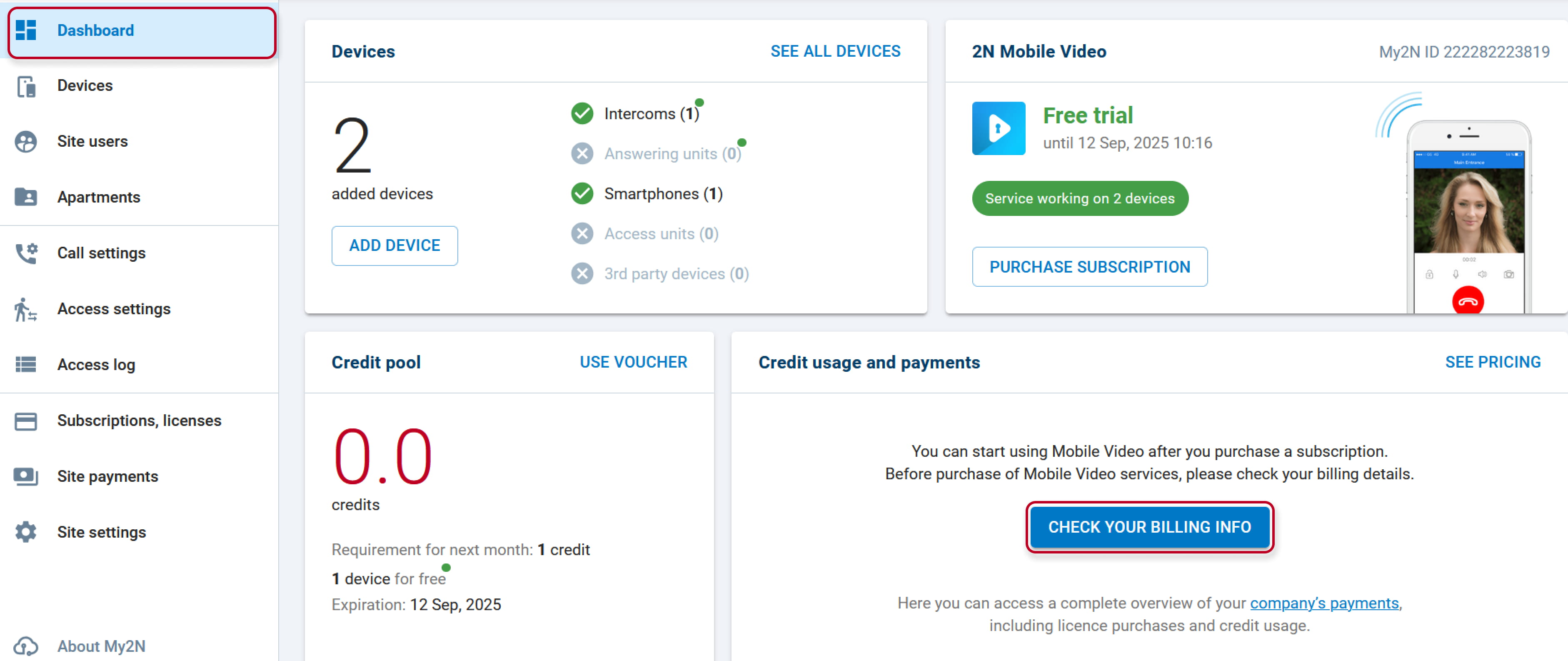Open the Devices menu item
1568x661 pixels.
140,86
